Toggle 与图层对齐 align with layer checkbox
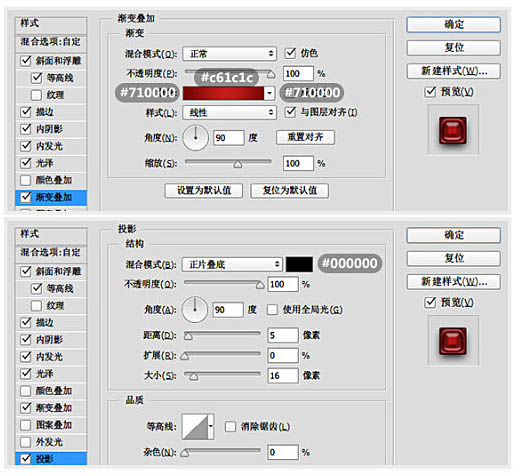Viewport: 521px width, 476px height. pyautogui.click(x=290, y=112)
